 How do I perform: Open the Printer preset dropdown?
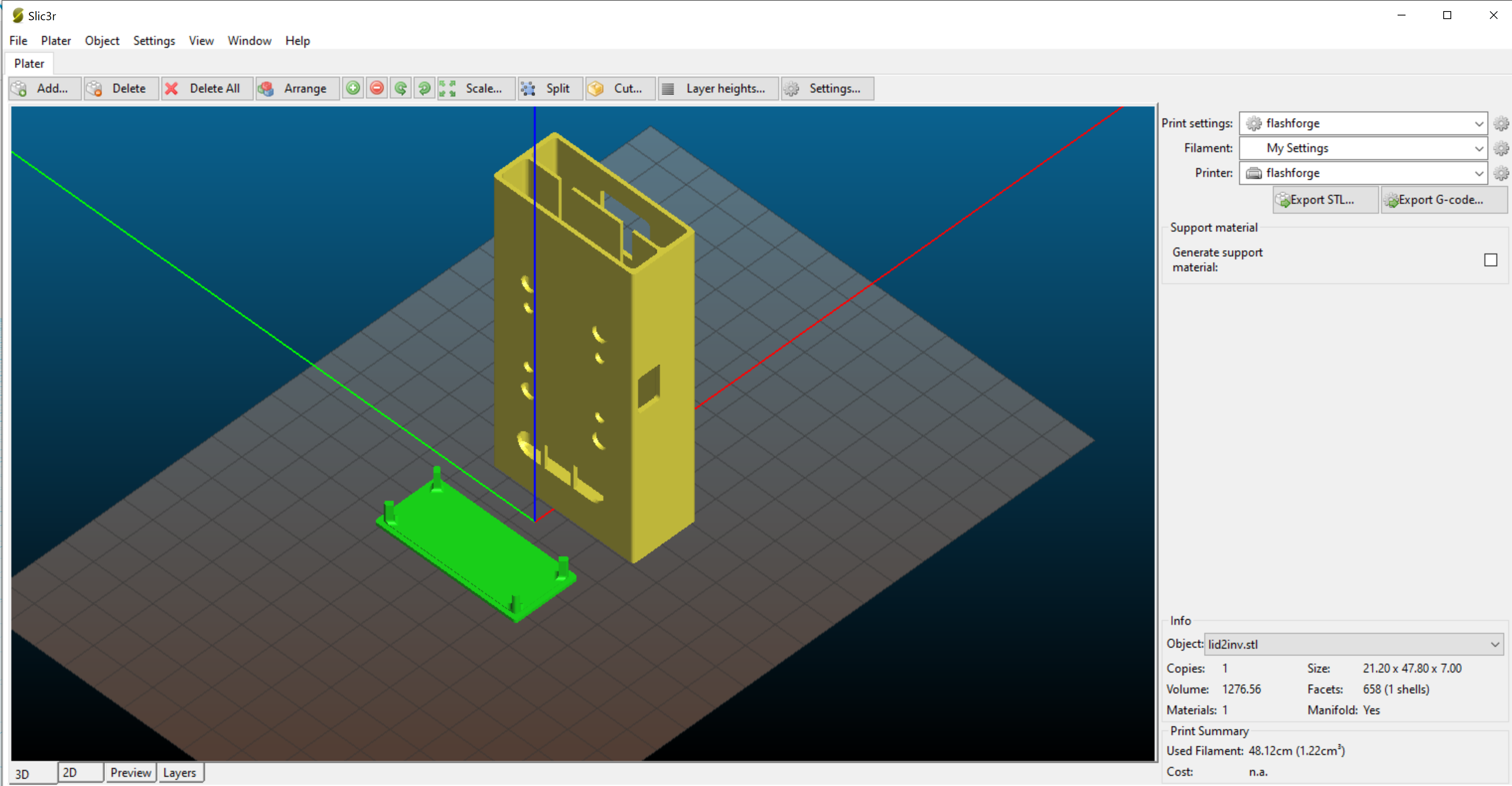[x=1363, y=173]
